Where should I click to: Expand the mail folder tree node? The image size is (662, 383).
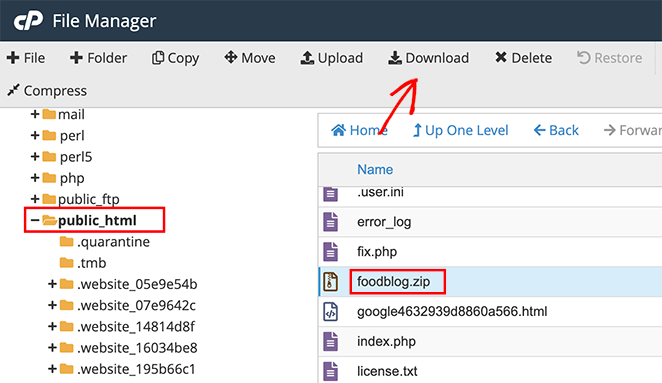click(35, 114)
